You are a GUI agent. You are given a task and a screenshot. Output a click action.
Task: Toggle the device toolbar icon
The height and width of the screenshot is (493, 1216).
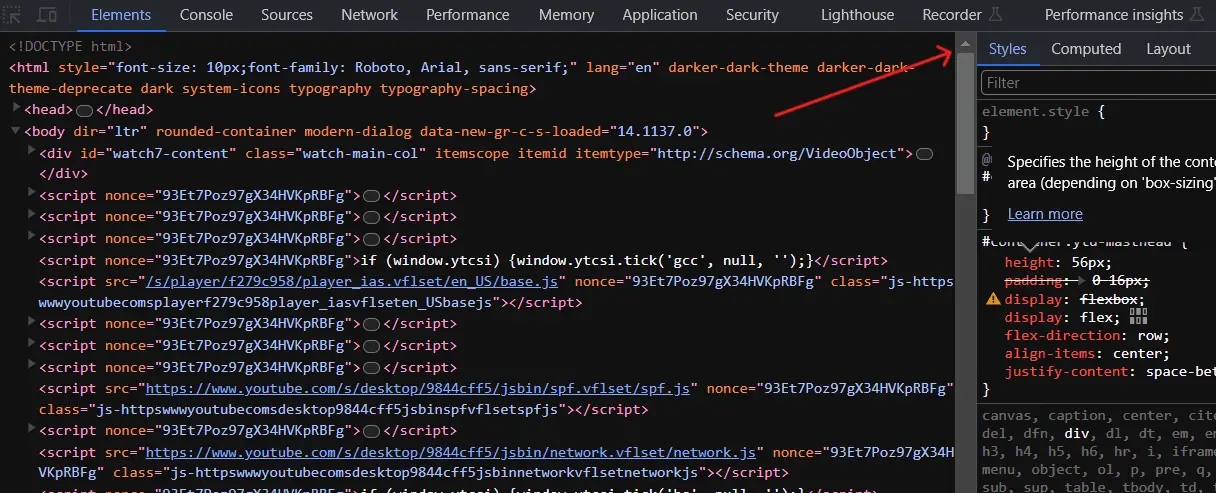[47, 15]
